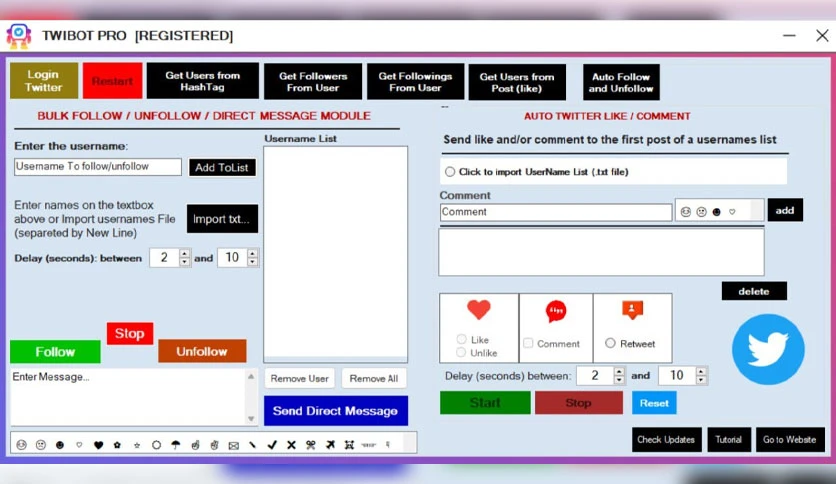Screen dimensions: 836x484
Task: Click the Remove User button
Action: [x=300, y=378]
